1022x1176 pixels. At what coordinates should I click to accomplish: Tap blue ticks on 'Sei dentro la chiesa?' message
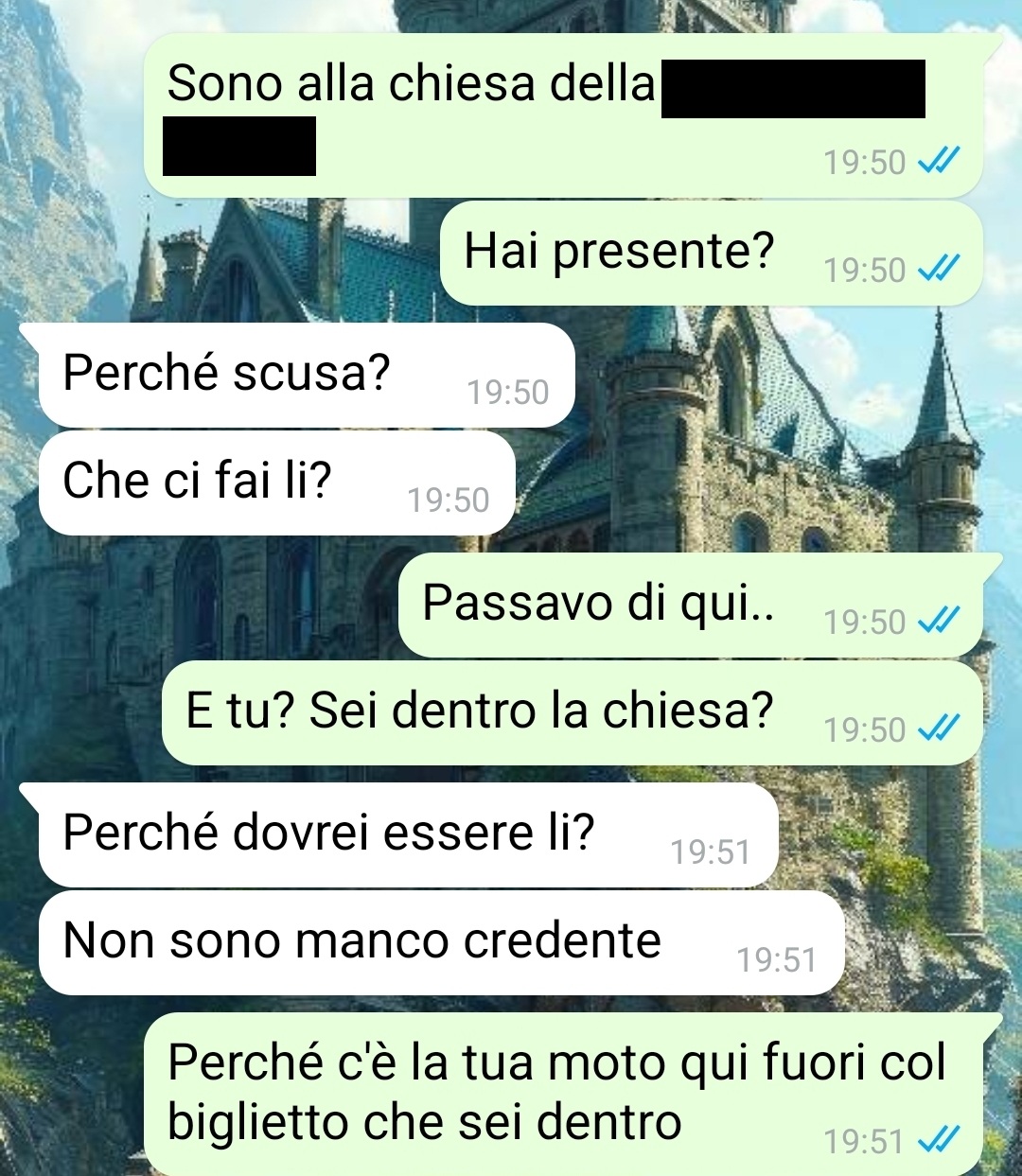point(940,729)
